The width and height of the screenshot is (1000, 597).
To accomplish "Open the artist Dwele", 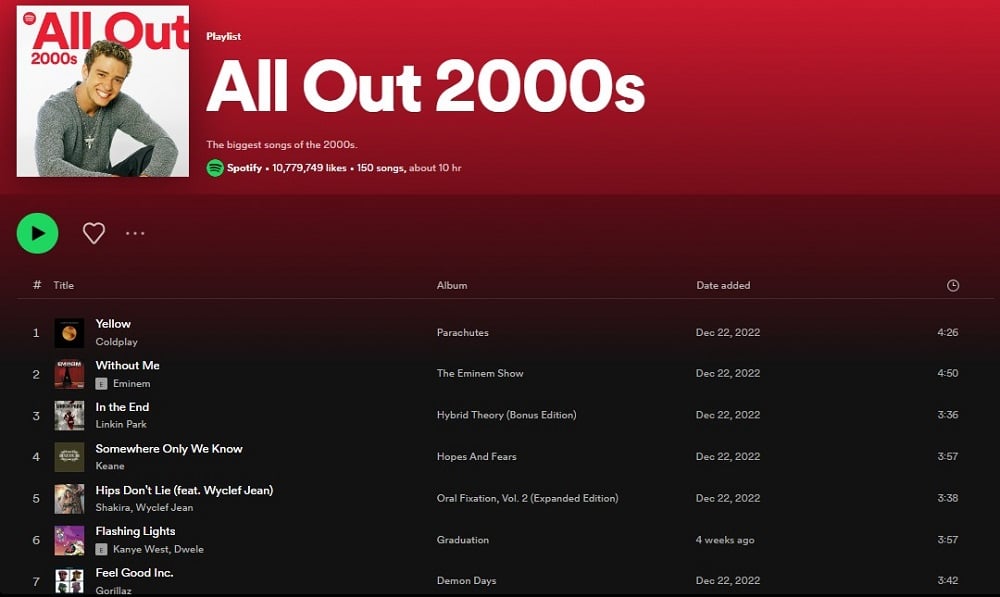I will pos(189,549).
